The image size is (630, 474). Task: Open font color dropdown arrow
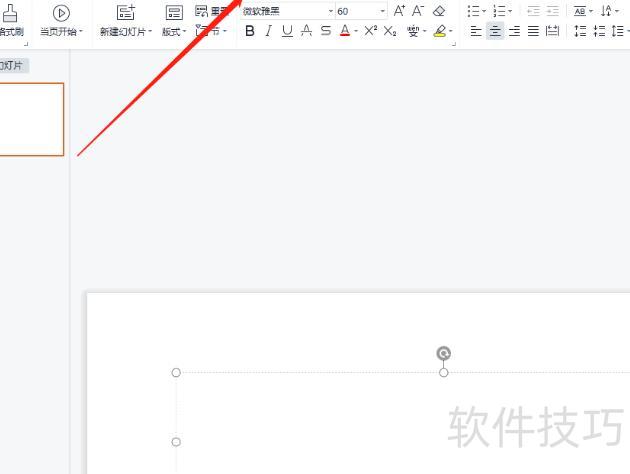[356, 31]
